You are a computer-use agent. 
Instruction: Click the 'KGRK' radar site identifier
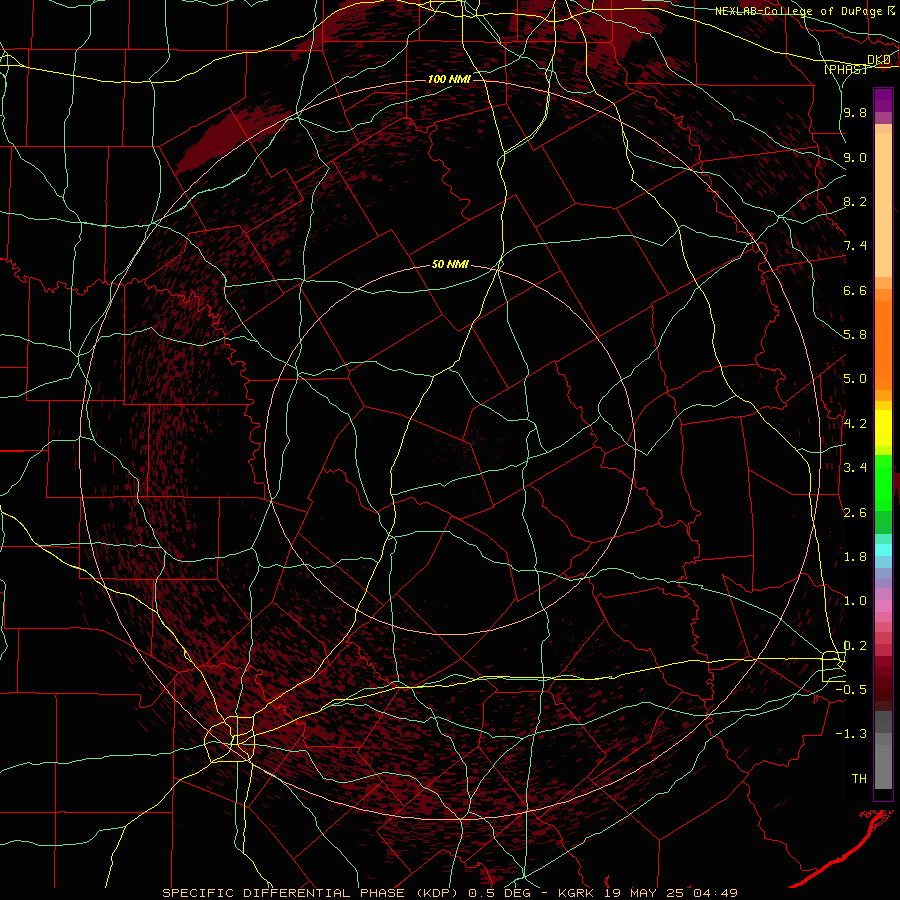(x=577, y=893)
